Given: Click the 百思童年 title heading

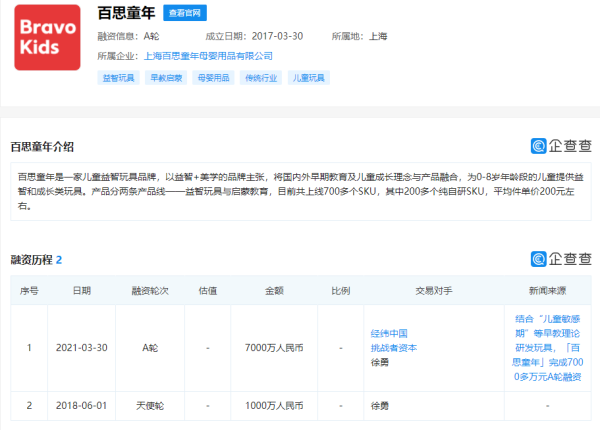Looking at the screenshot, I should tap(127, 13).
